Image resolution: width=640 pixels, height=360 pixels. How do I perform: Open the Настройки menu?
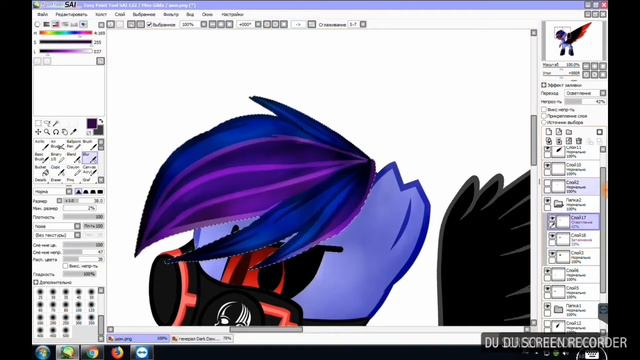[x=232, y=14]
